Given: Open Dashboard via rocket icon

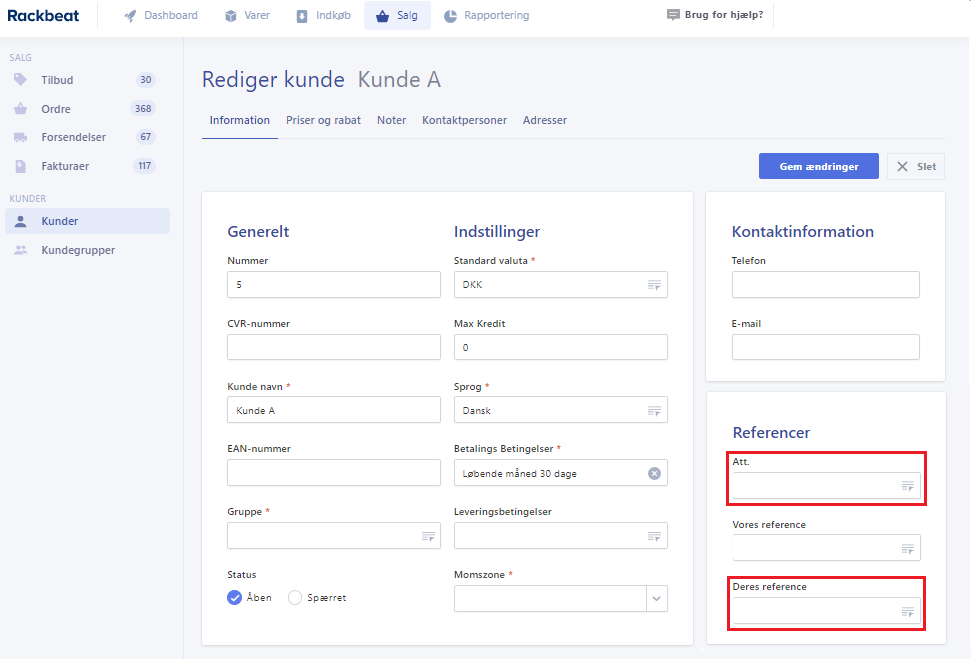Looking at the screenshot, I should pos(130,15).
